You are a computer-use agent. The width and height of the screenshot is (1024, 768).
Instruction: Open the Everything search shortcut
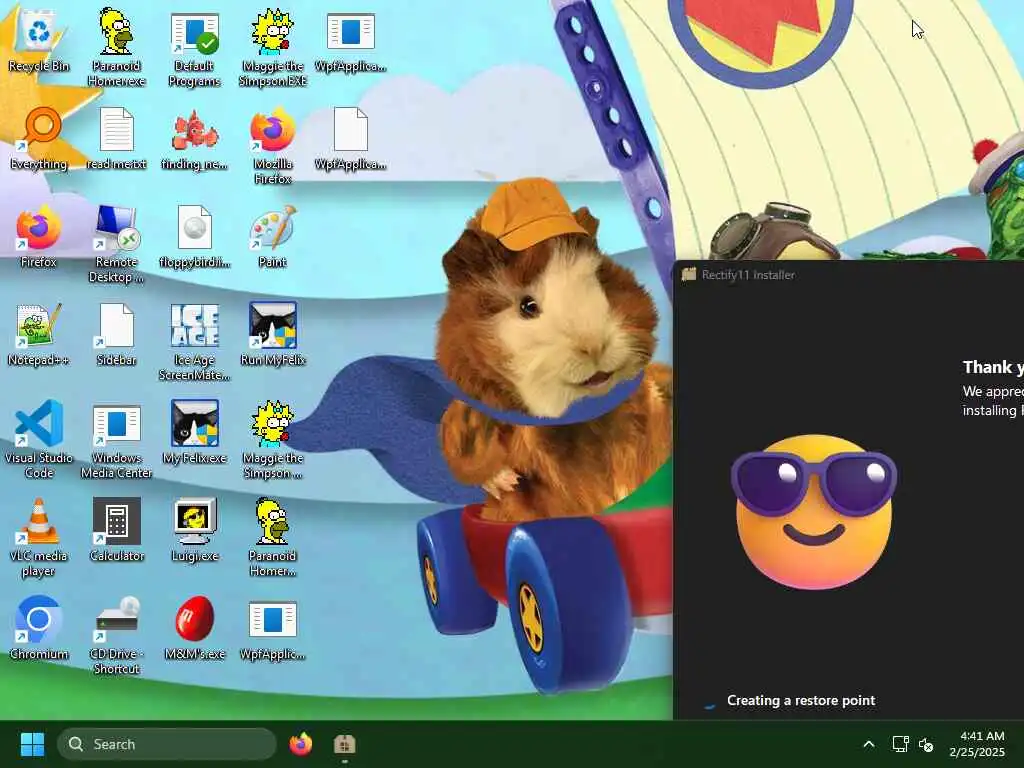coord(39,138)
